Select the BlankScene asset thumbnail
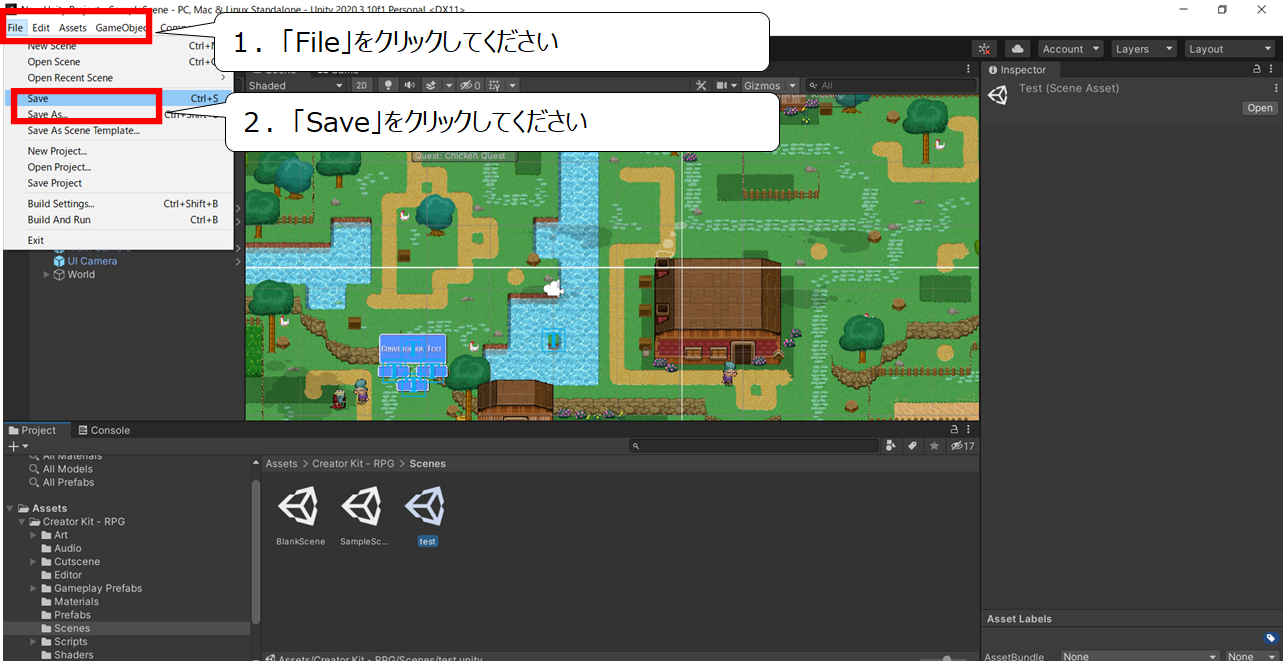The width and height of the screenshot is (1283, 661). pyautogui.click(x=298, y=507)
